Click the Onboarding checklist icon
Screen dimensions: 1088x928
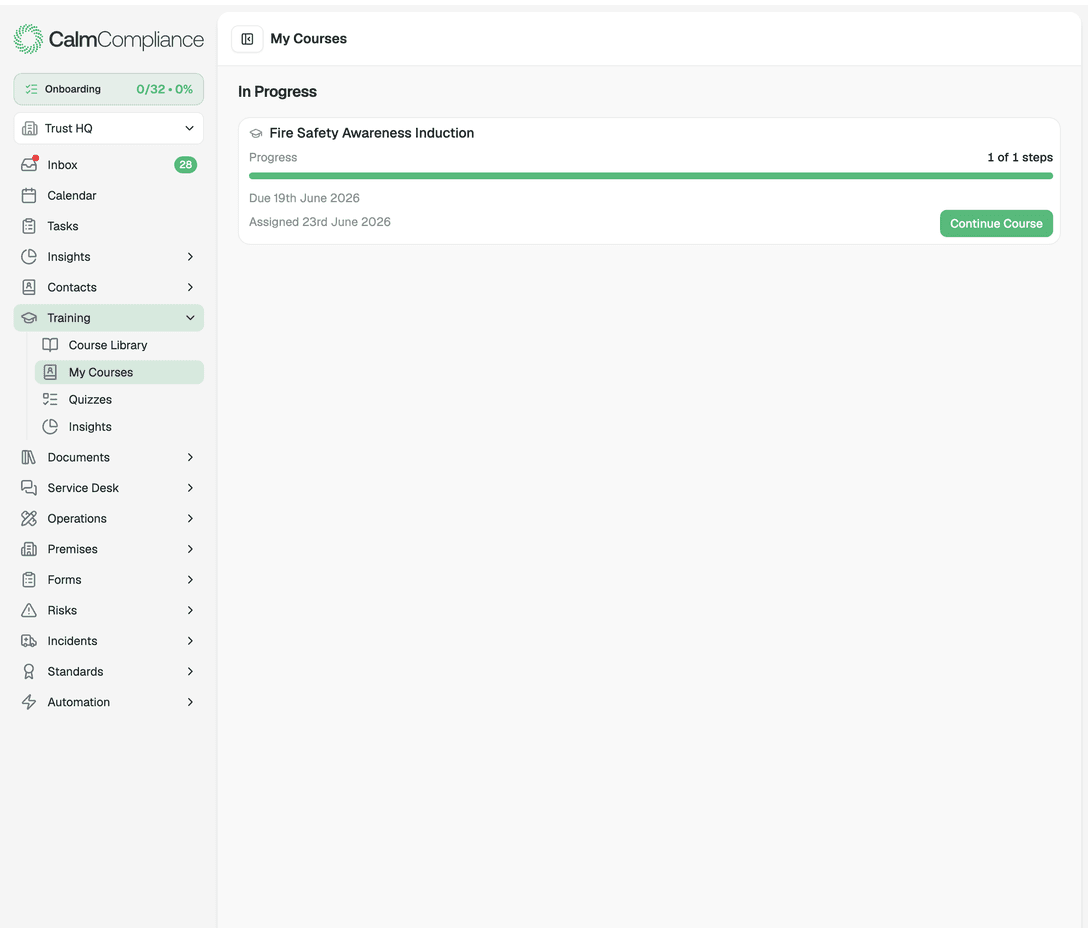[x=31, y=89]
